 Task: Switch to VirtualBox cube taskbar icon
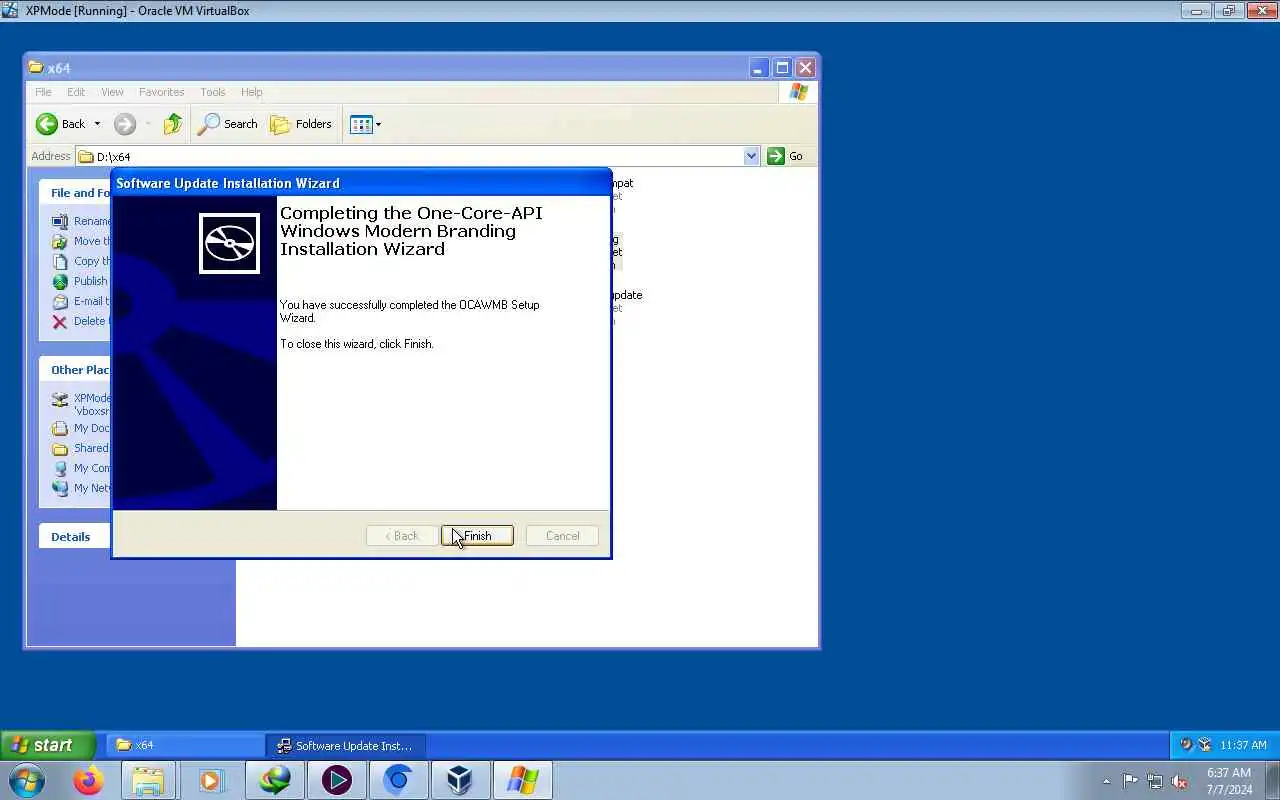coord(460,780)
